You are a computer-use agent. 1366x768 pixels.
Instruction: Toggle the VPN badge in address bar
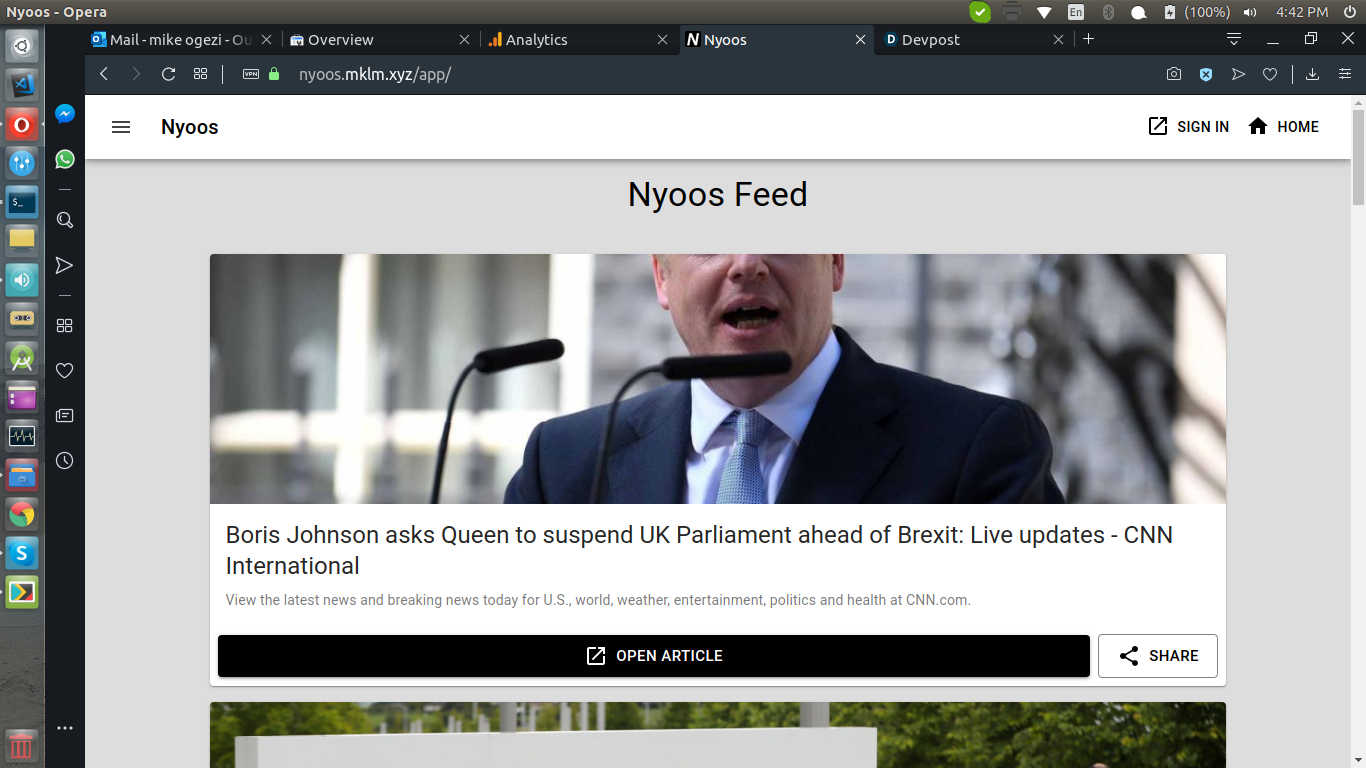pos(250,74)
